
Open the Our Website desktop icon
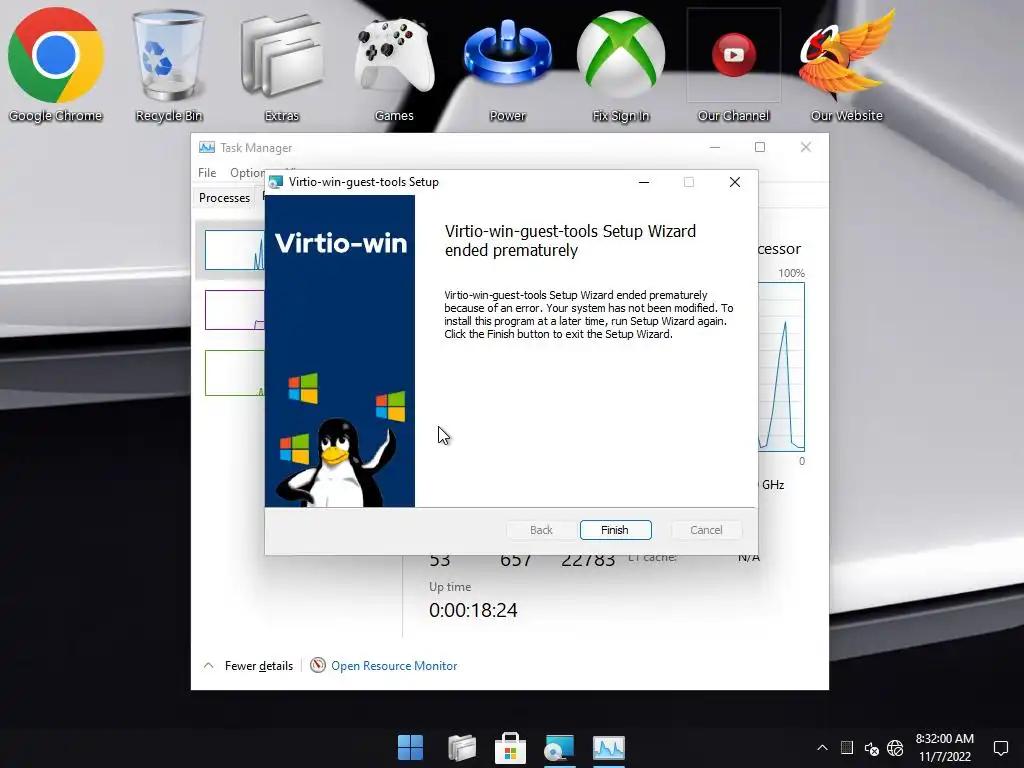point(846,65)
